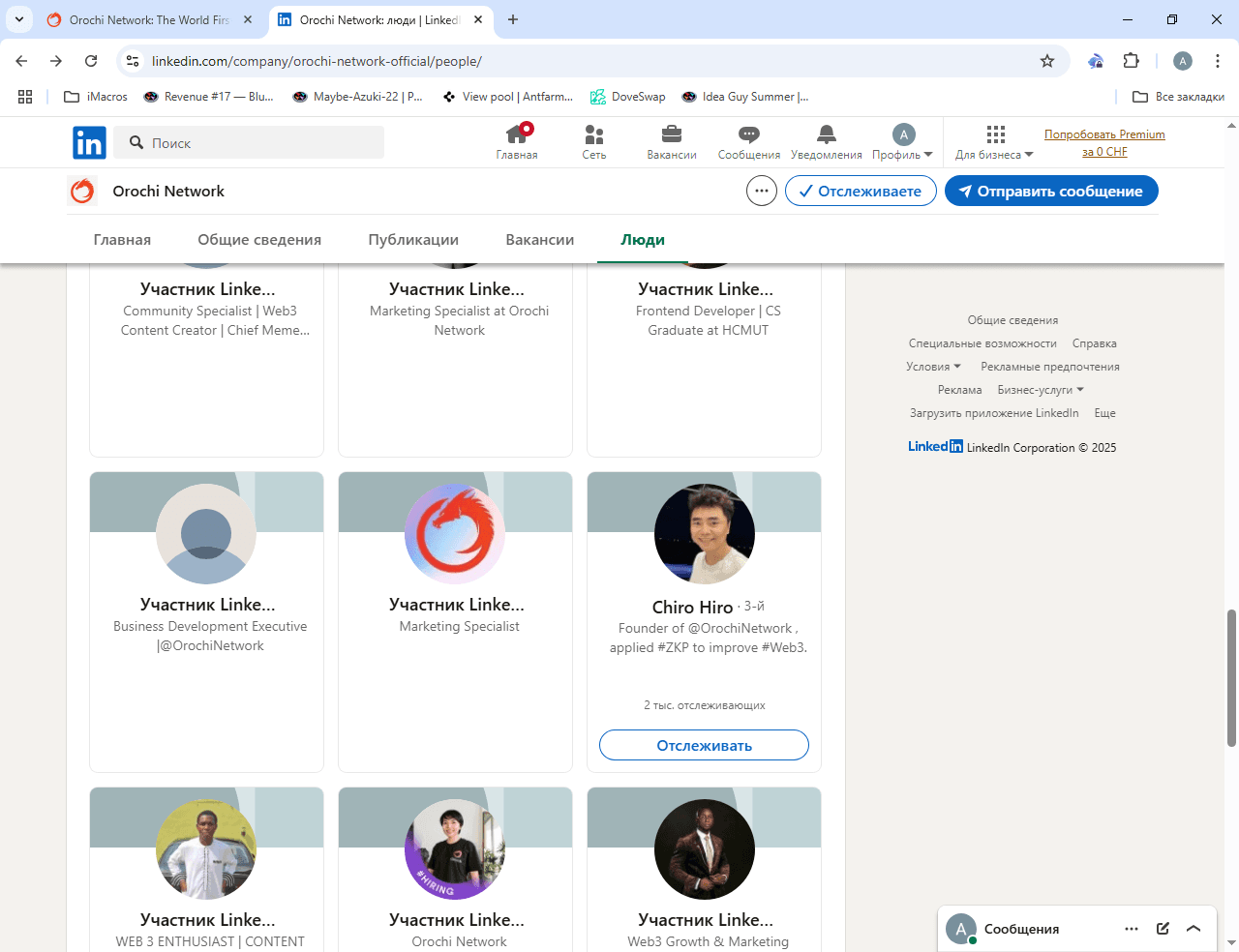Switch to the Вакансии company tab

click(540, 239)
